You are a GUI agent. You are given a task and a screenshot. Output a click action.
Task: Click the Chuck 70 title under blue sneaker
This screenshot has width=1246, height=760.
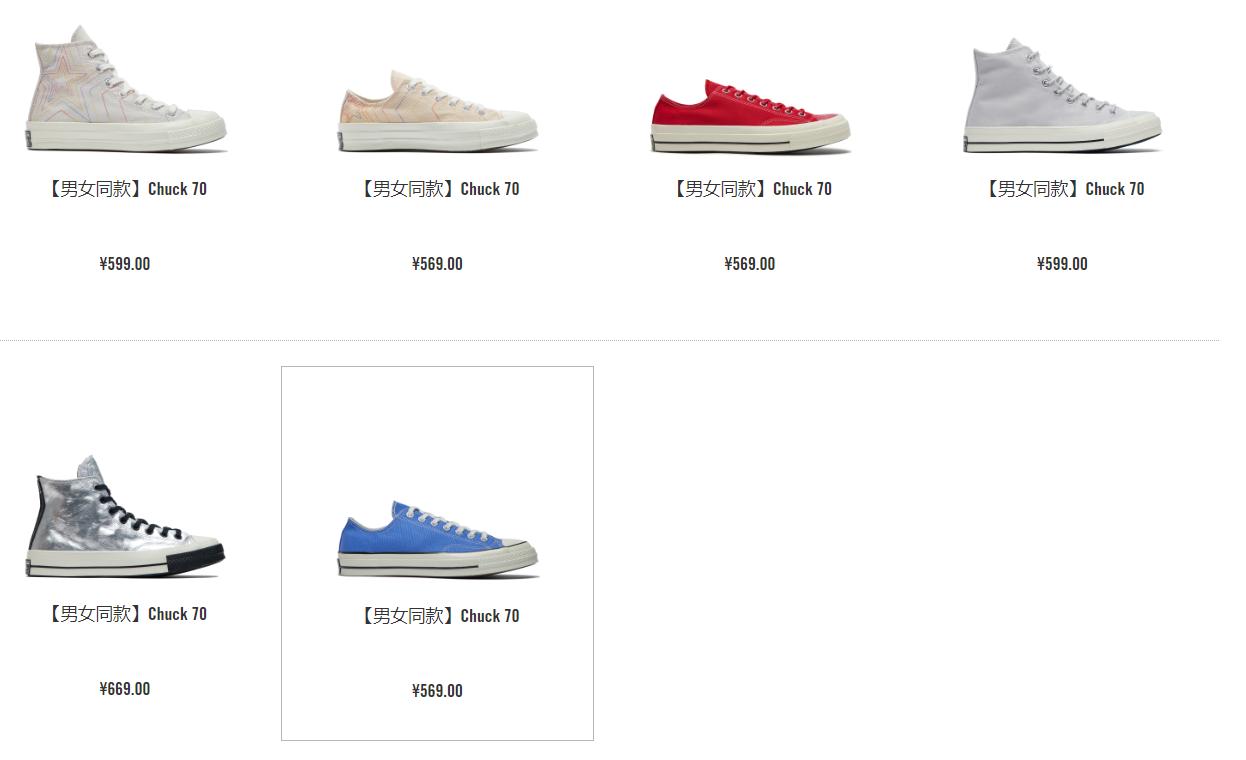(x=438, y=616)
